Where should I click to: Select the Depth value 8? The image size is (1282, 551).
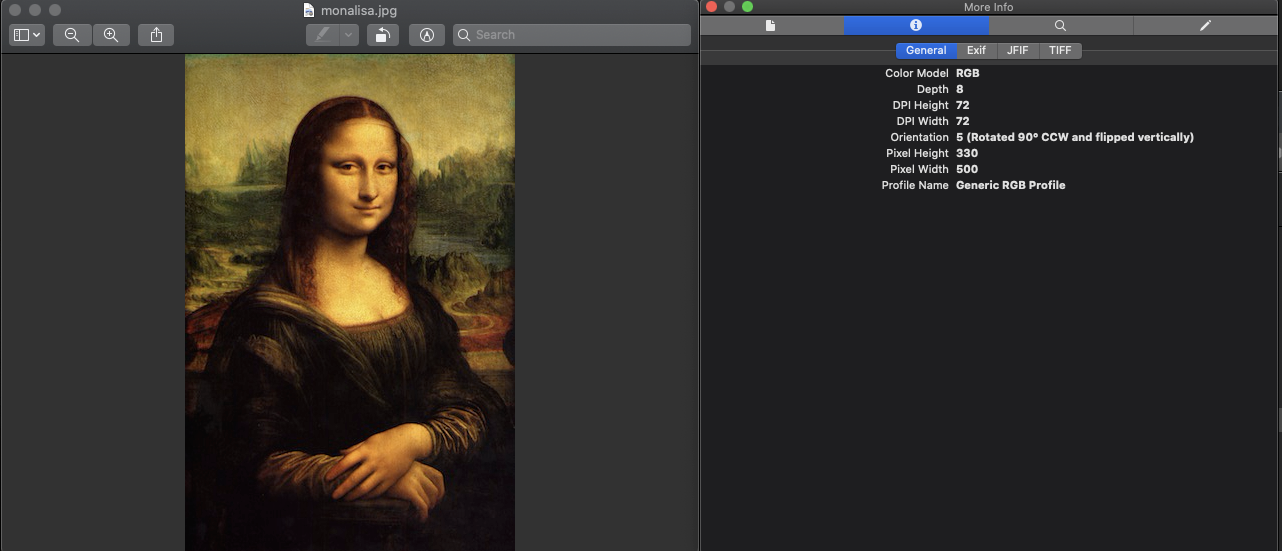pos(960,89)
